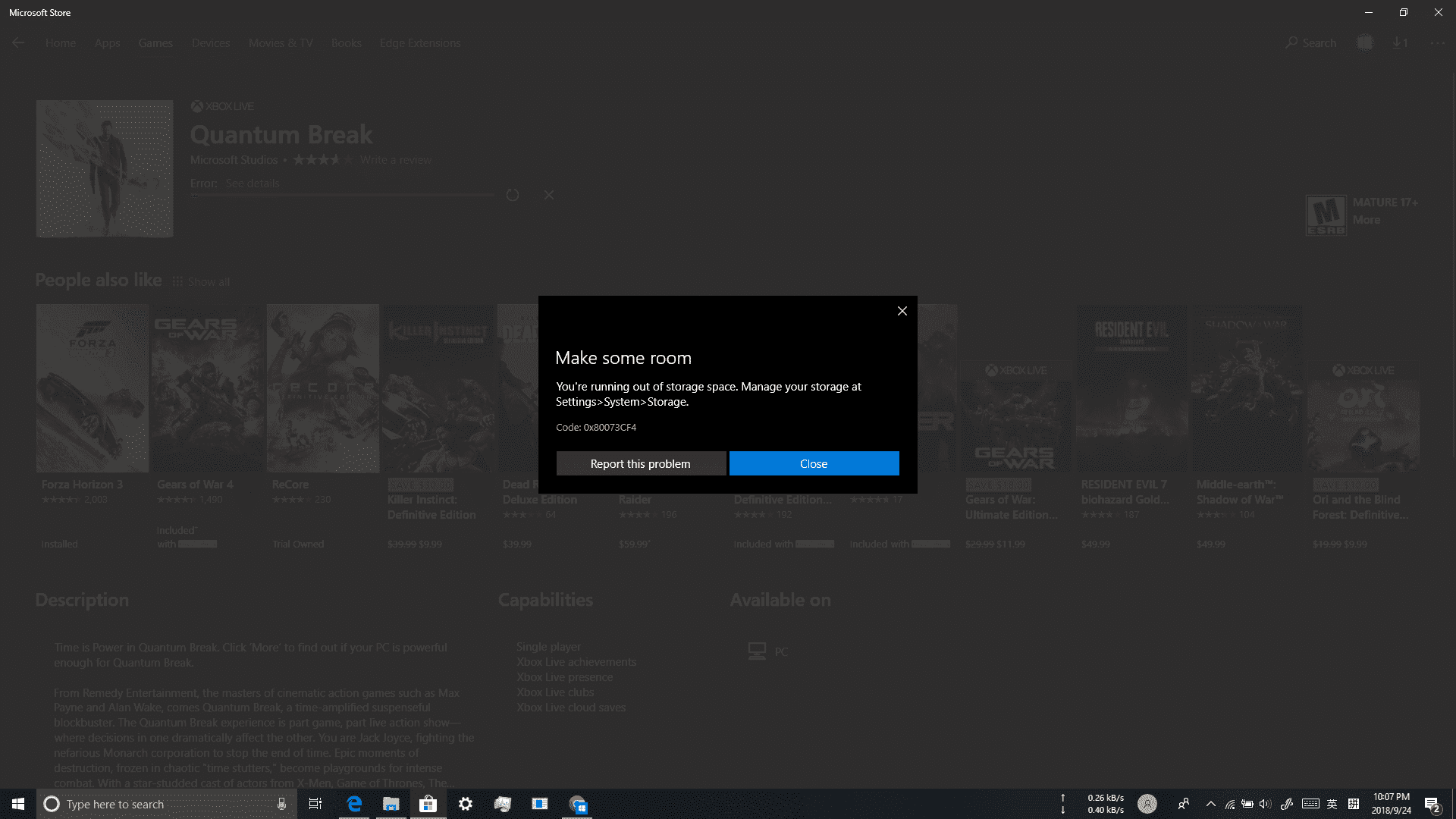Open the Devices tab
The image size is (1456, 819).
click(211, 43)
